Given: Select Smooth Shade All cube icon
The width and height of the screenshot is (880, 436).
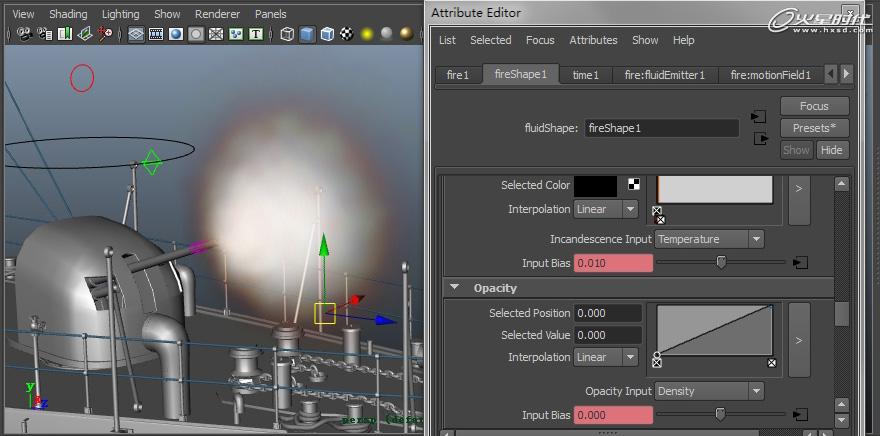Looking at the screenshot, I should (307, 35).
